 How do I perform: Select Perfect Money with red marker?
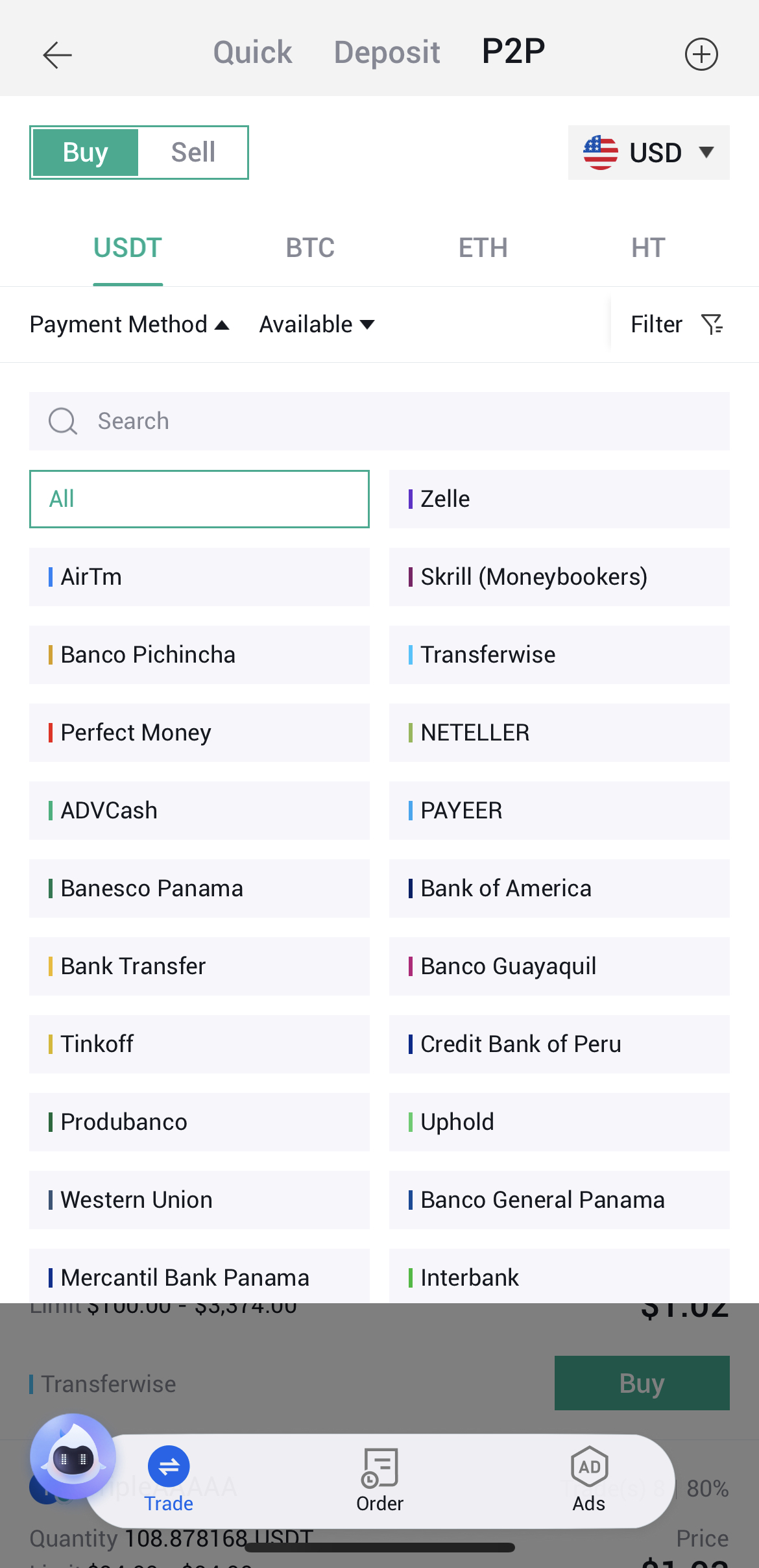pos(199,733)
